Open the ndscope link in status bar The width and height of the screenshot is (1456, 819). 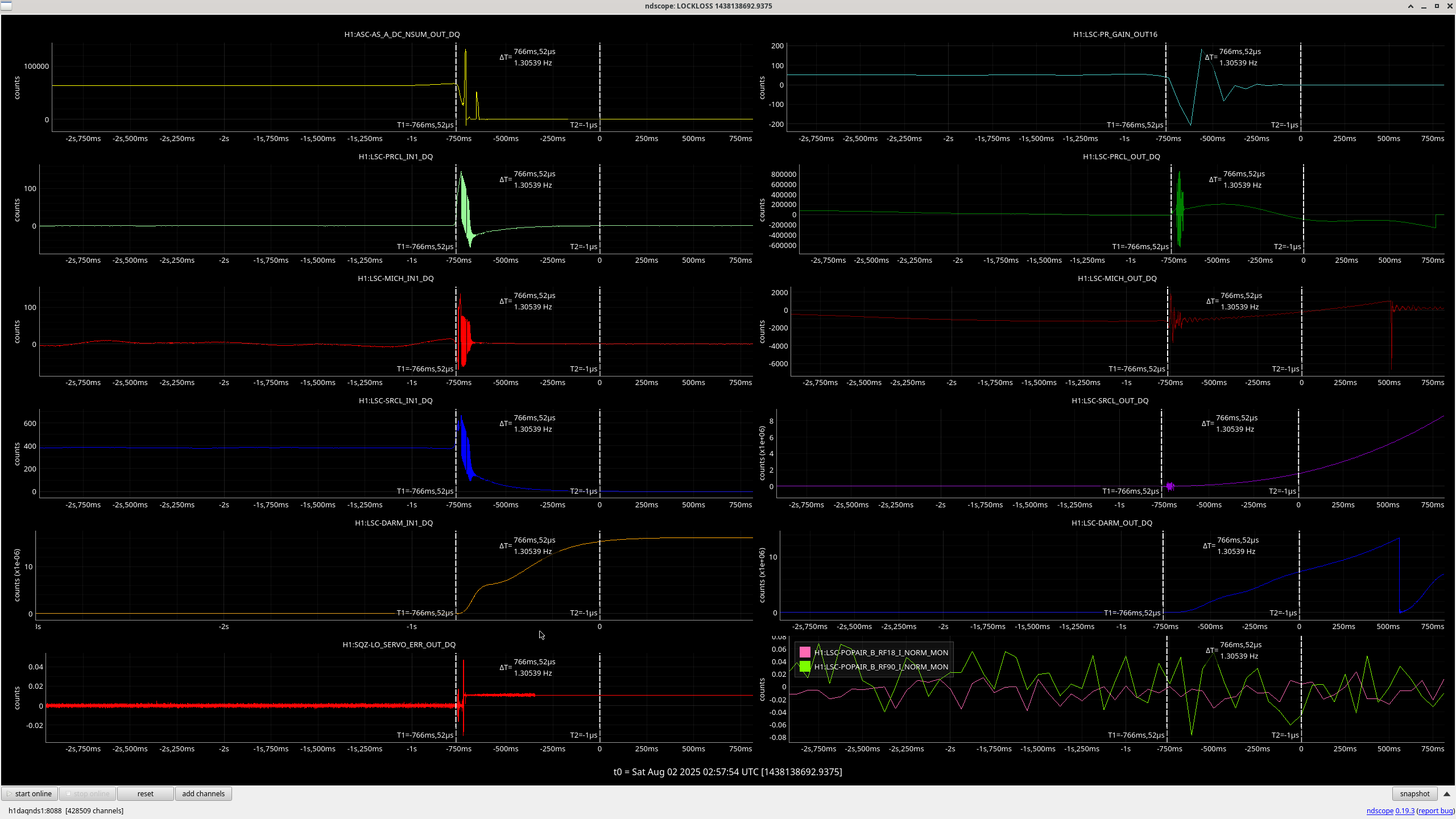1380,810
